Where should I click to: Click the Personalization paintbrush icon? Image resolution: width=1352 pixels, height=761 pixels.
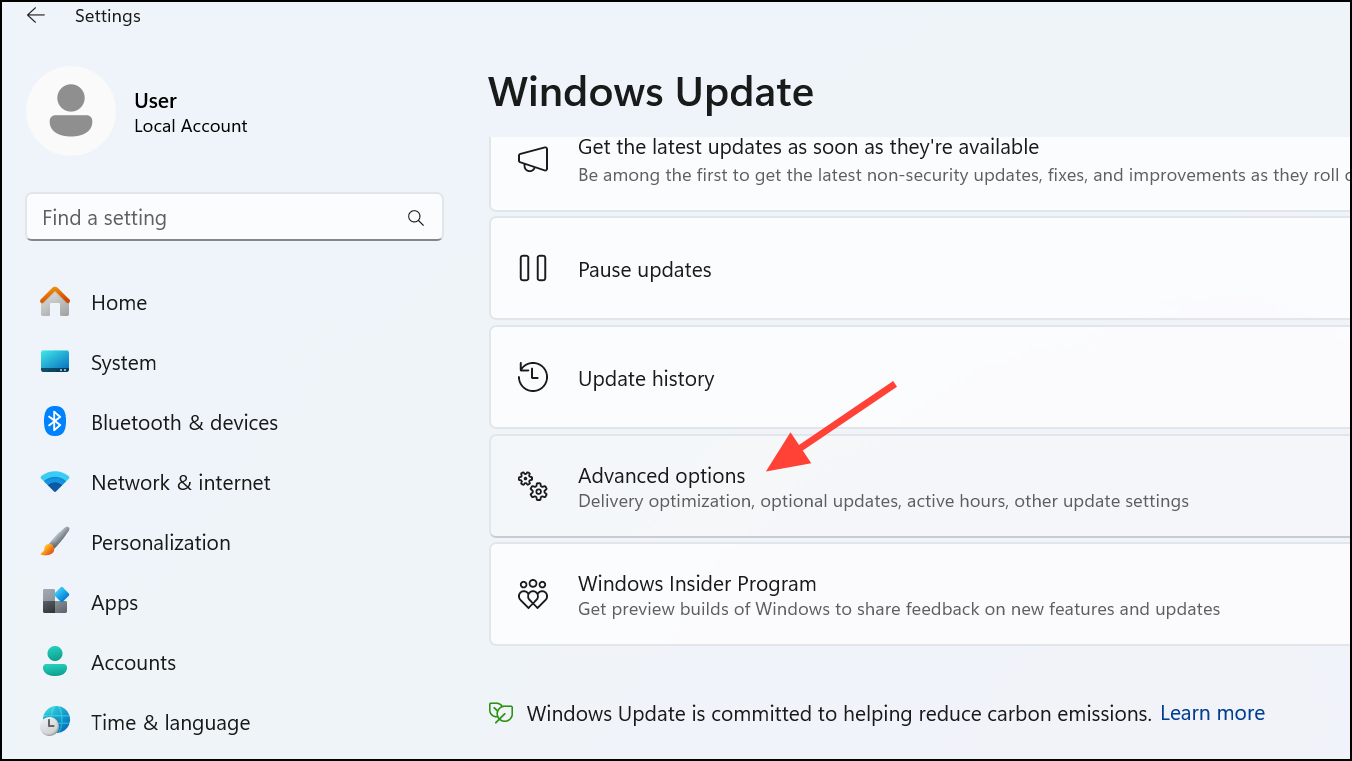(x=54, y=542)
